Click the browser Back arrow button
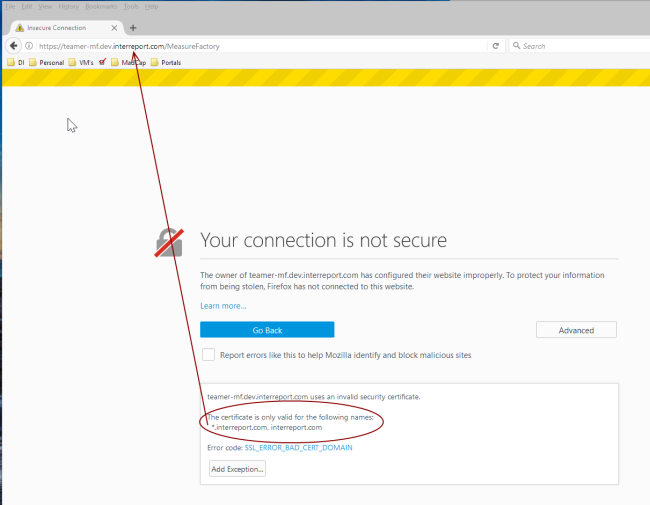 (x=14, y=46)
